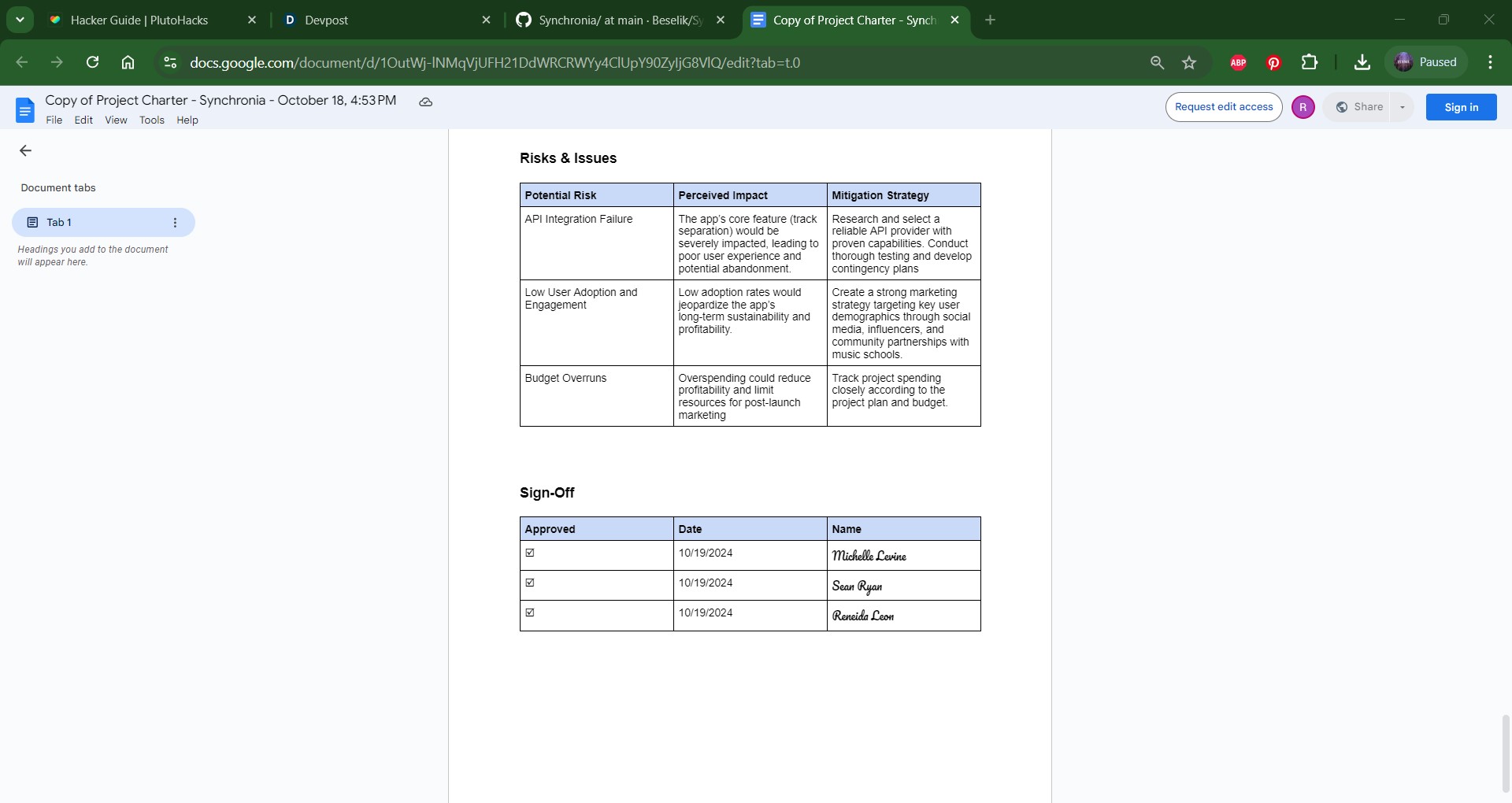This screenshot has height=803, width=1512.
Task: Navigate back with the browser back arrow
Action: coord(22,62)
